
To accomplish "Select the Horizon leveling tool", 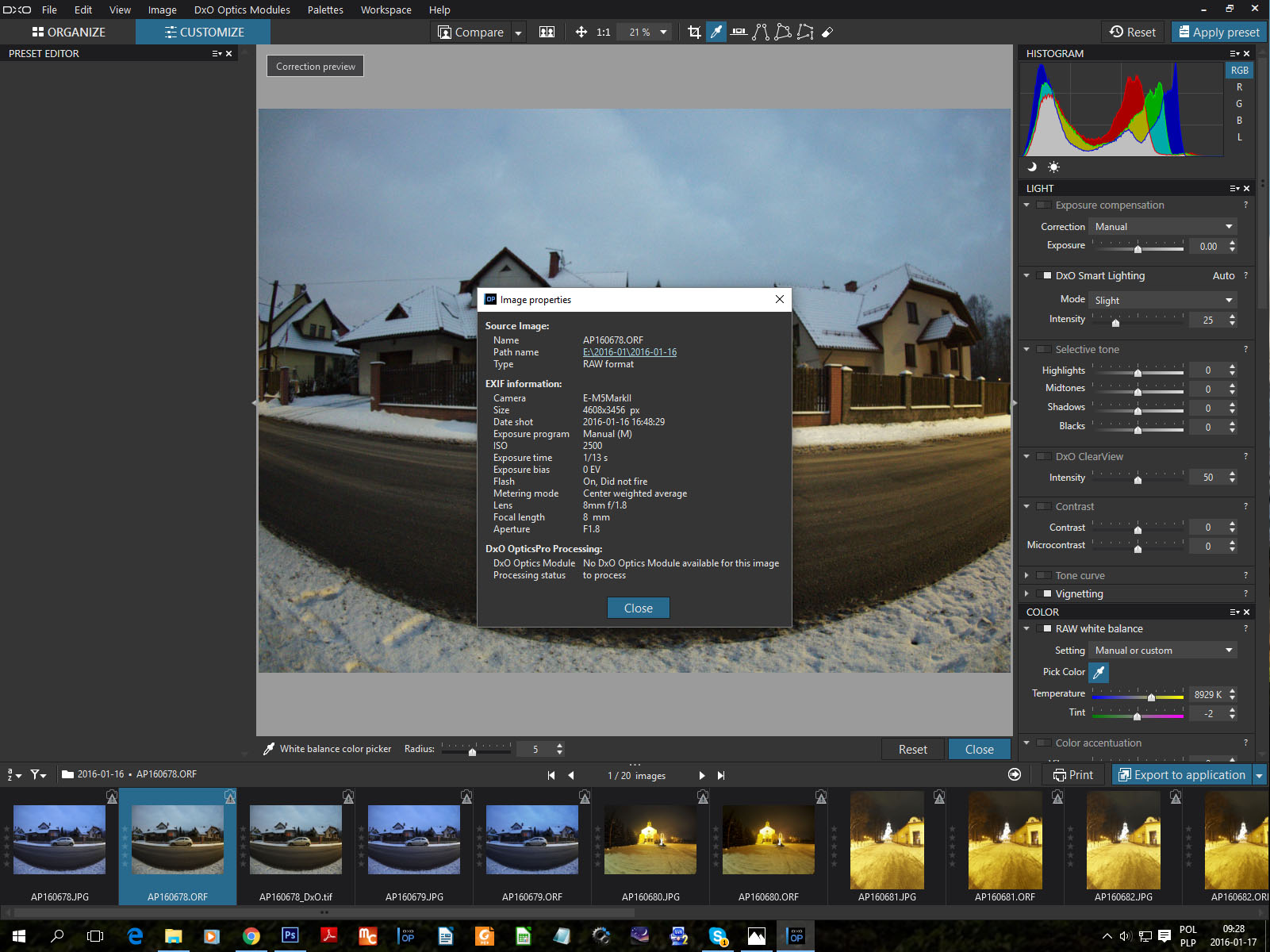I will click(x=739, y=33).
